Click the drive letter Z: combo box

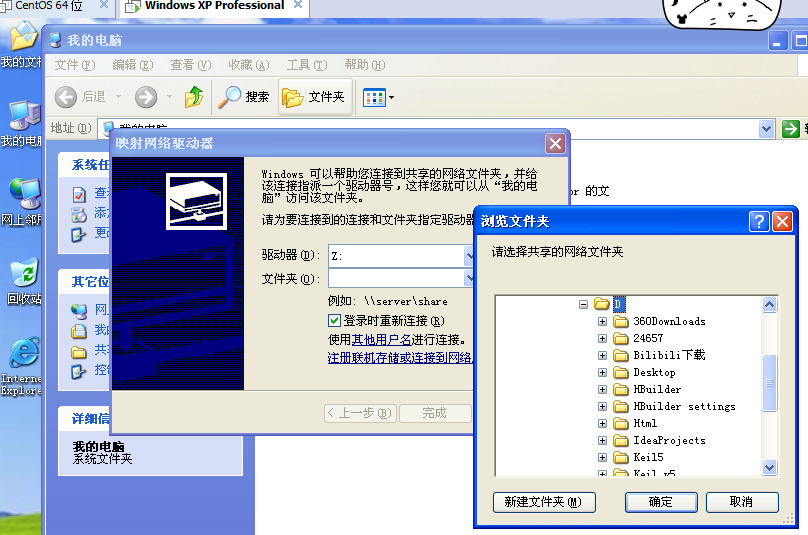point(401,256)
